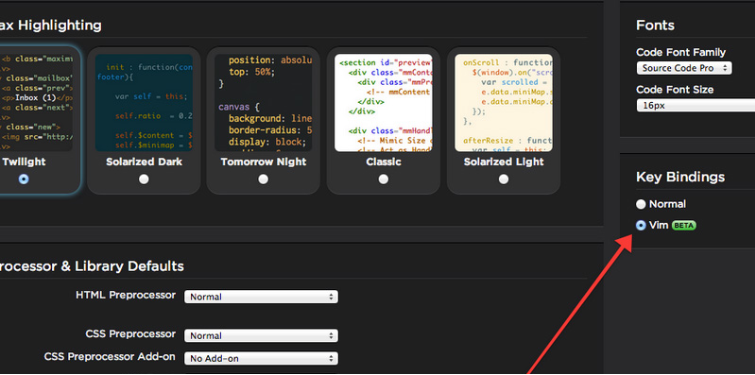
Task: Click the Classic theme preview thumbnail
Action: [383, 103]
